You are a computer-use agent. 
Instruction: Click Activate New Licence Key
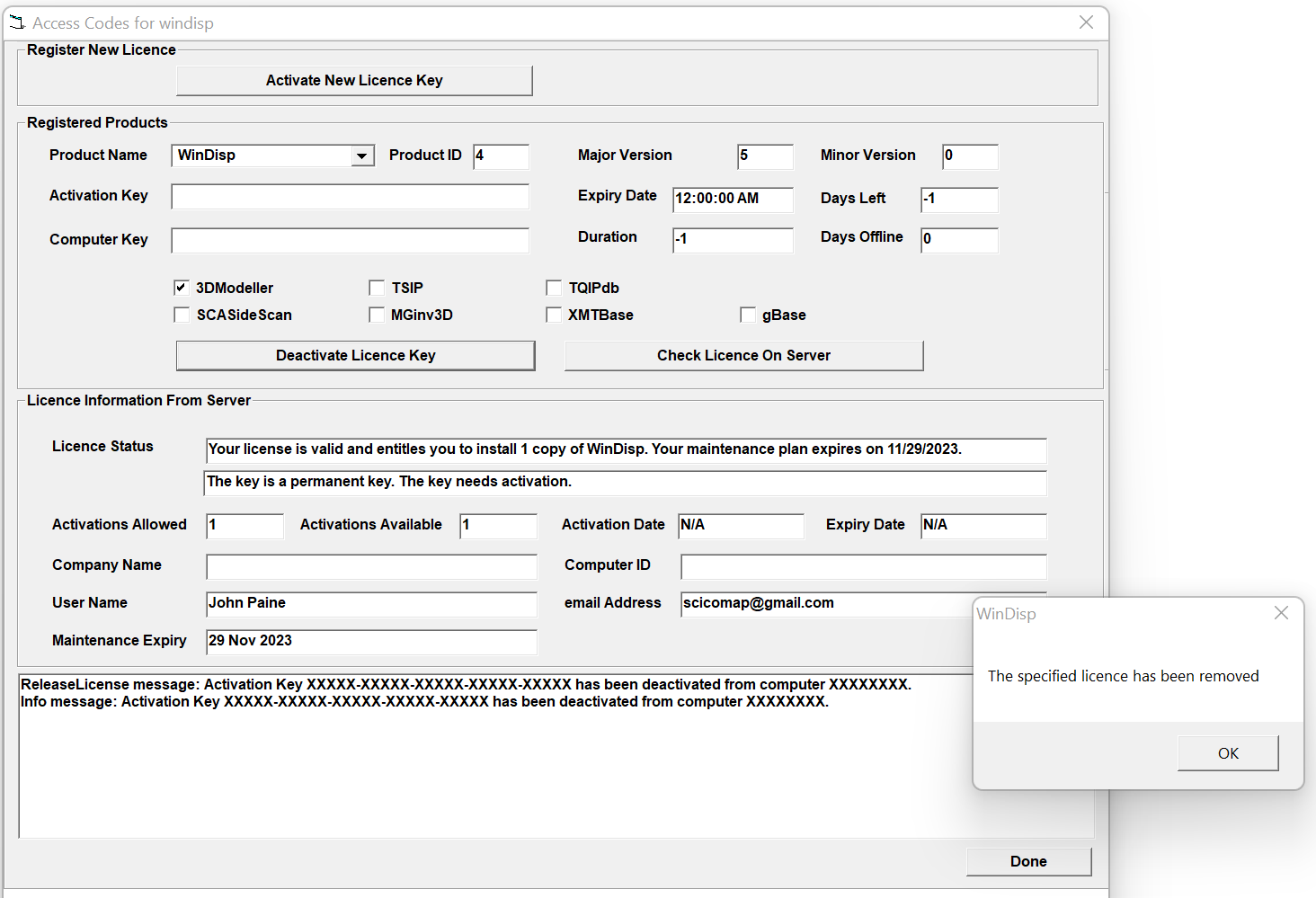(354, 80)
